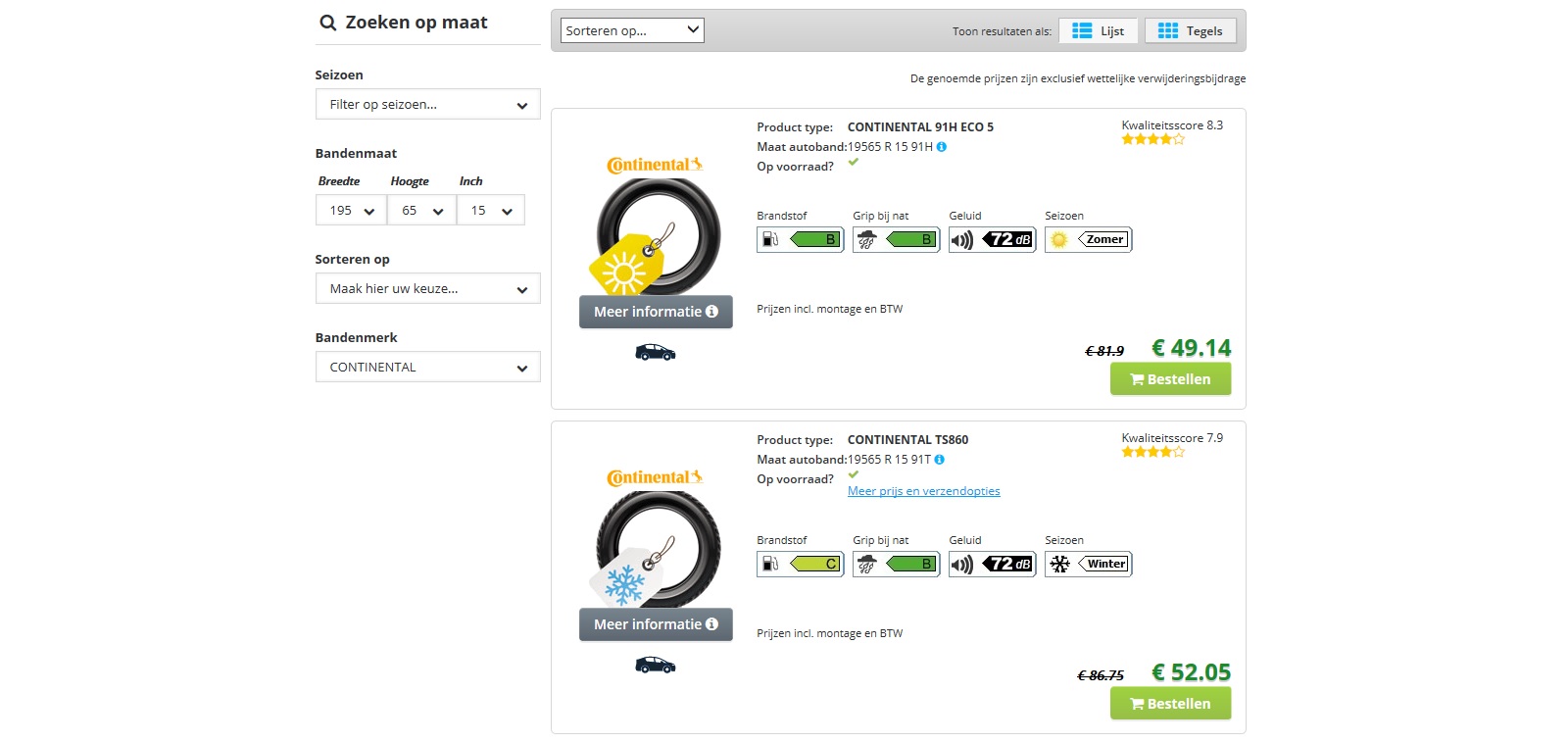Screen dimensions: 1568x743
Task: Click the sun season icon for ECO 5 tire
Action: (x=1059, y=239)
